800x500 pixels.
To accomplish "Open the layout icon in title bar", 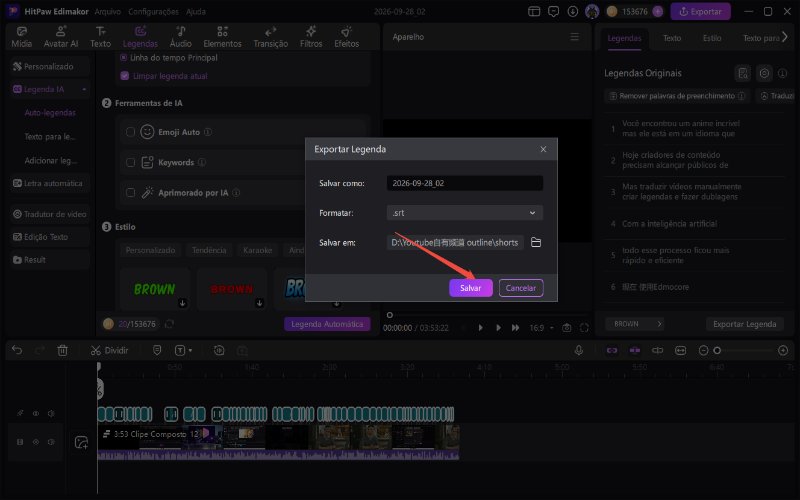I will point(534,11).
